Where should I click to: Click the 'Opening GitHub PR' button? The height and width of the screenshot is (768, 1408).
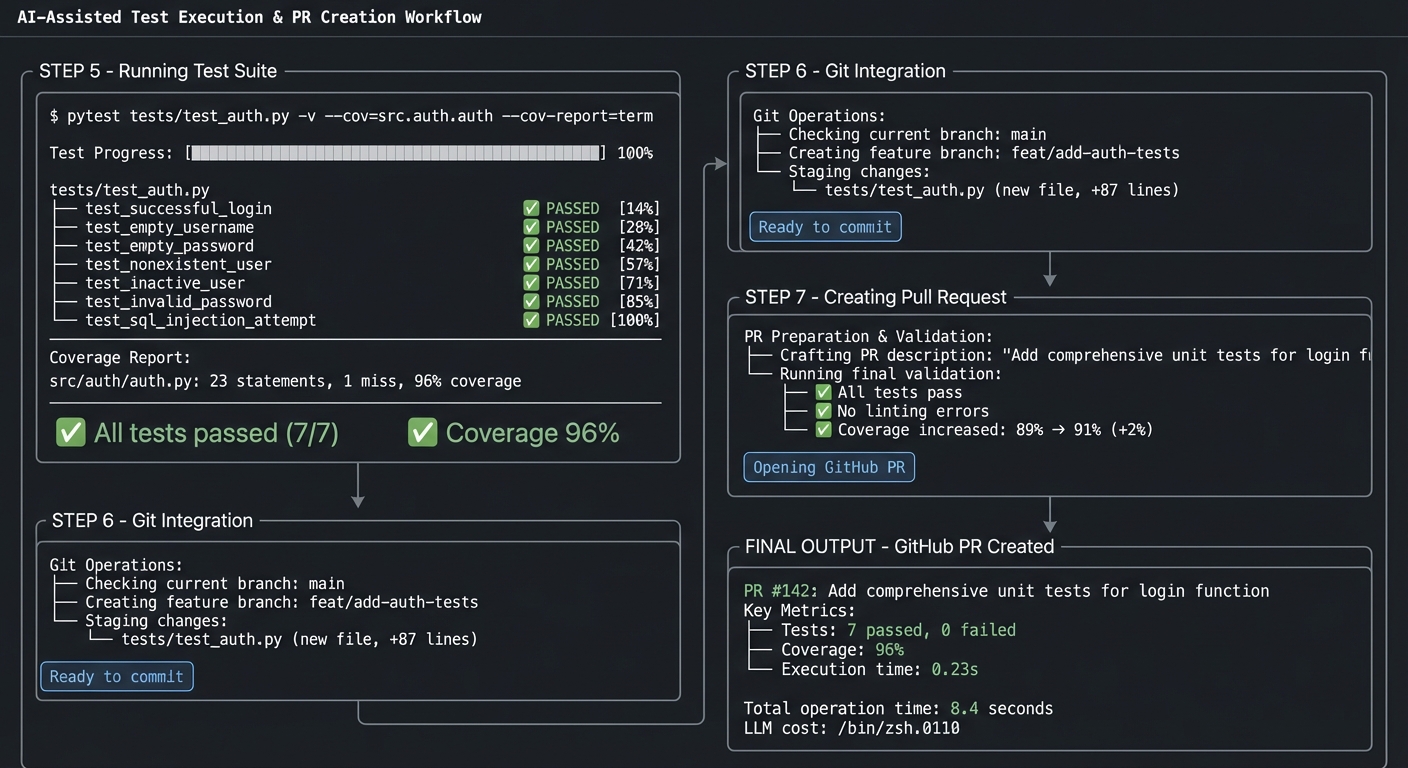point(828,467)
